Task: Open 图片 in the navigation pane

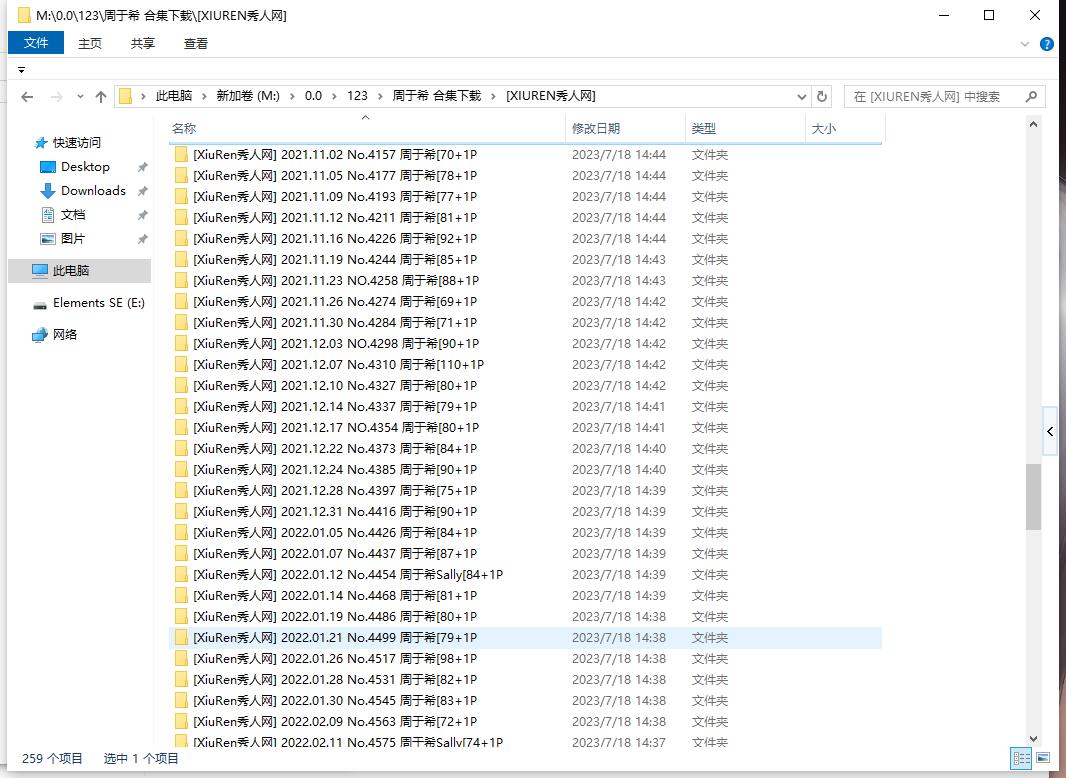Action: [x=73, y=239]
